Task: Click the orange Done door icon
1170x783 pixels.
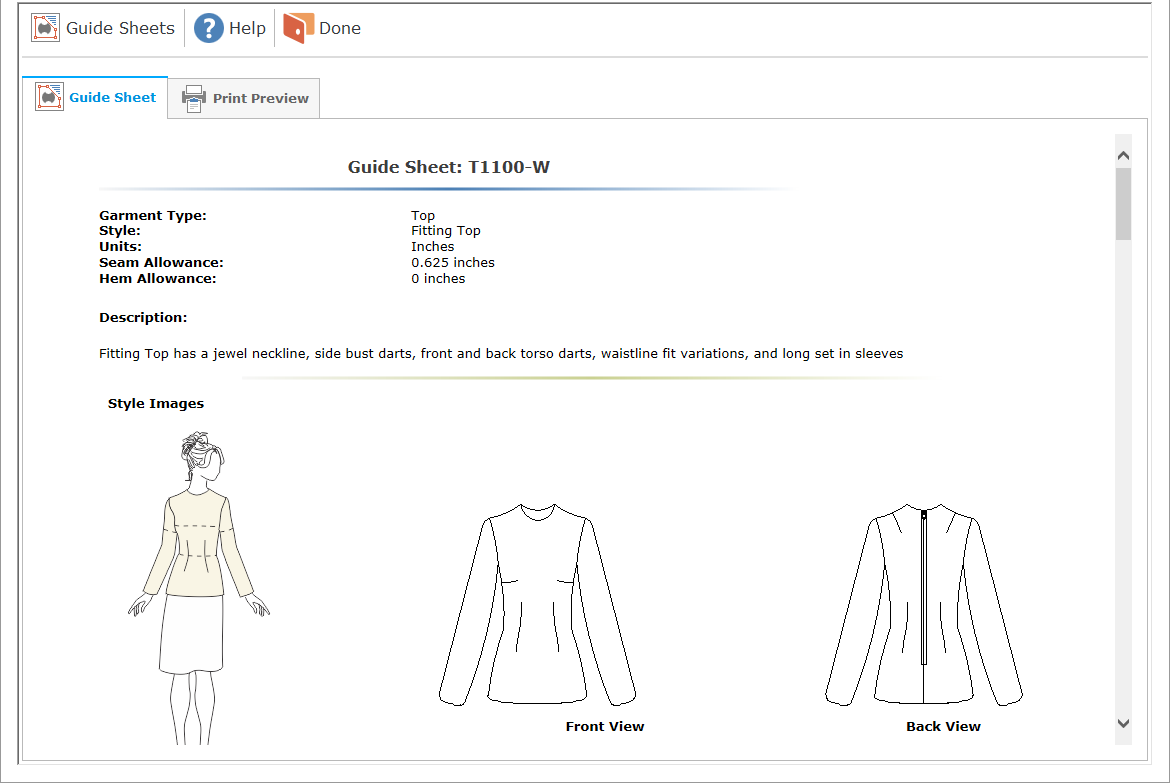Action: [x=298, y=28]
